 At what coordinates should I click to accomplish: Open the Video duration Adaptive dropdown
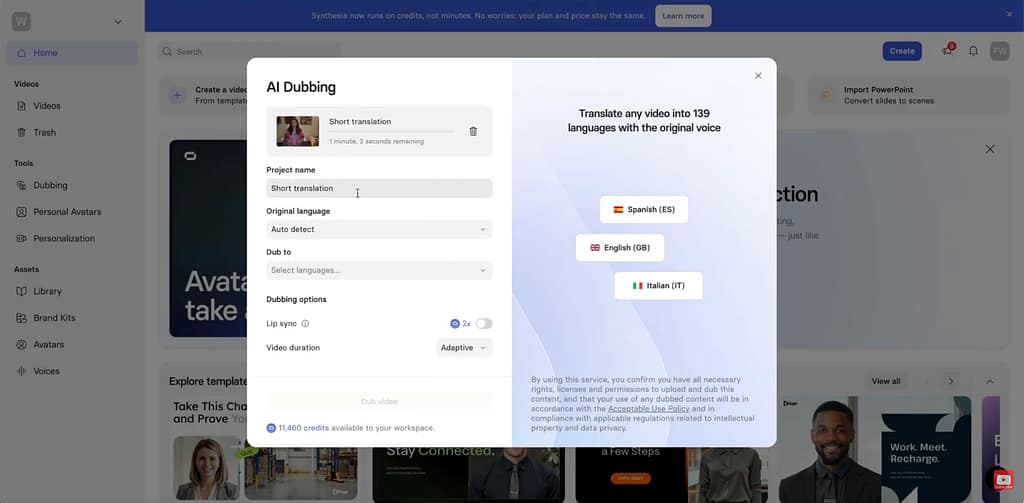(464, 348)
